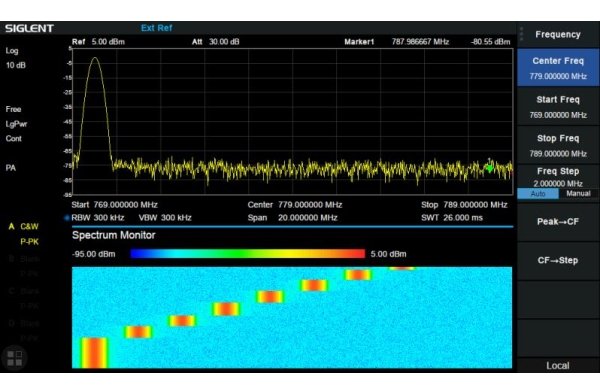Click the Marker1 frequency 787.986667 MHz

pos(420,42)
